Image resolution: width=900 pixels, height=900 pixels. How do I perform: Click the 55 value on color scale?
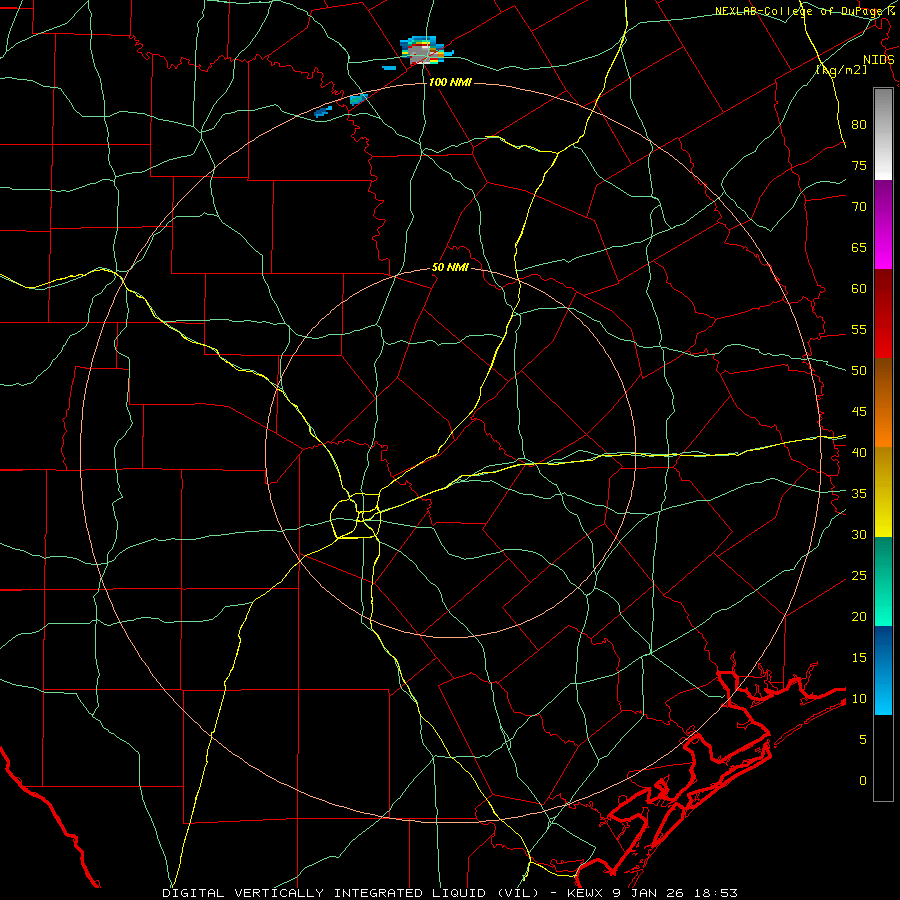tap(859, 329)
